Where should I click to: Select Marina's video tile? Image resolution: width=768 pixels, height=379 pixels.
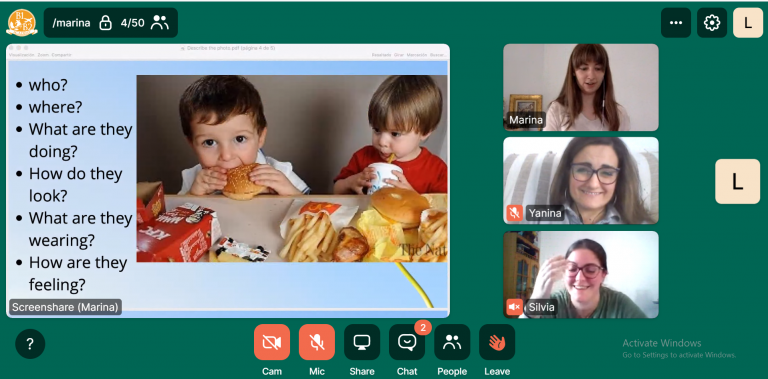click(581, 87)
